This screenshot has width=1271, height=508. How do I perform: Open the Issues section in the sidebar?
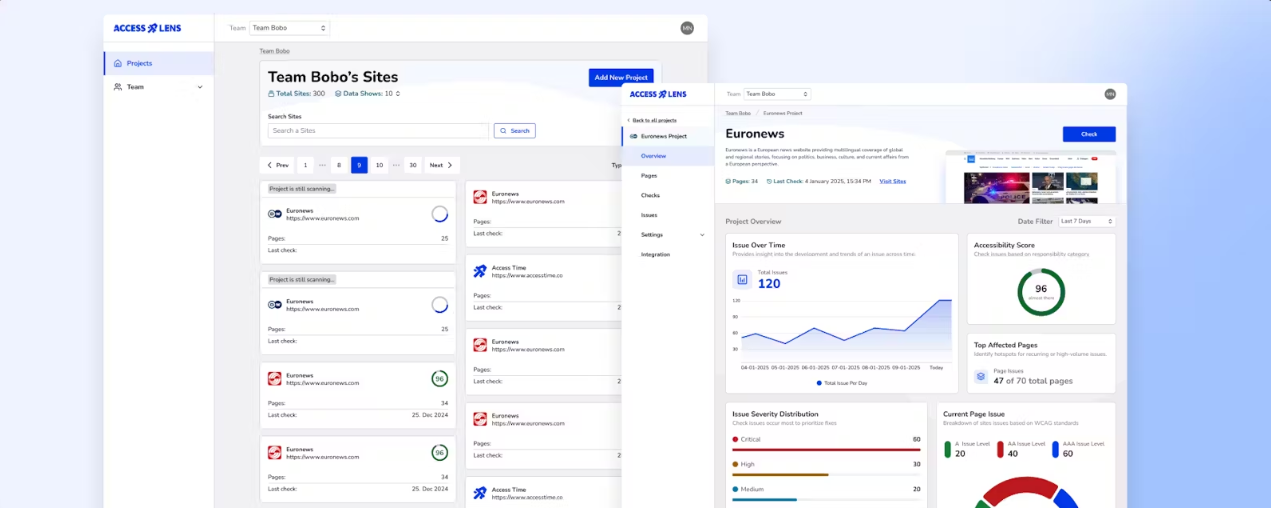pyautogui.click(x=649, y=215)
